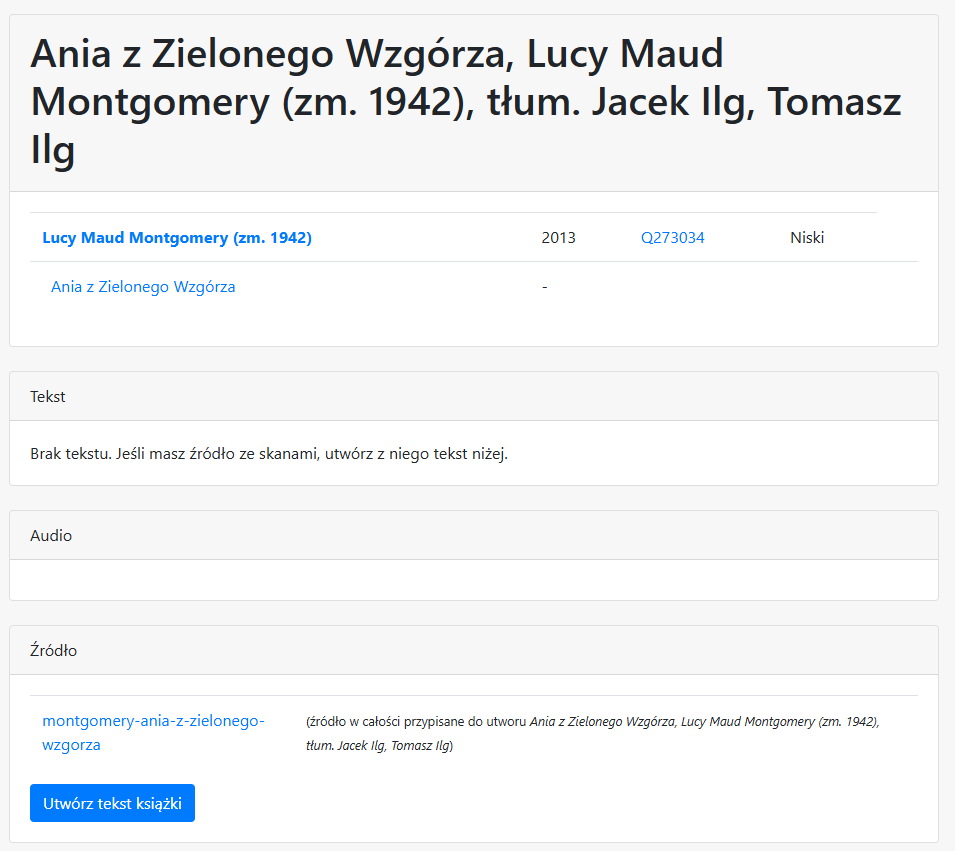Click the lone 'Ilg' on the title's last line

coord(52,150)
